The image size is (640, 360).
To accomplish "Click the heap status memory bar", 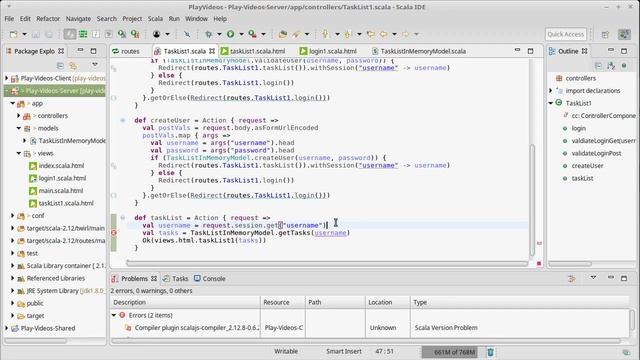I will (x=450, y=352).
